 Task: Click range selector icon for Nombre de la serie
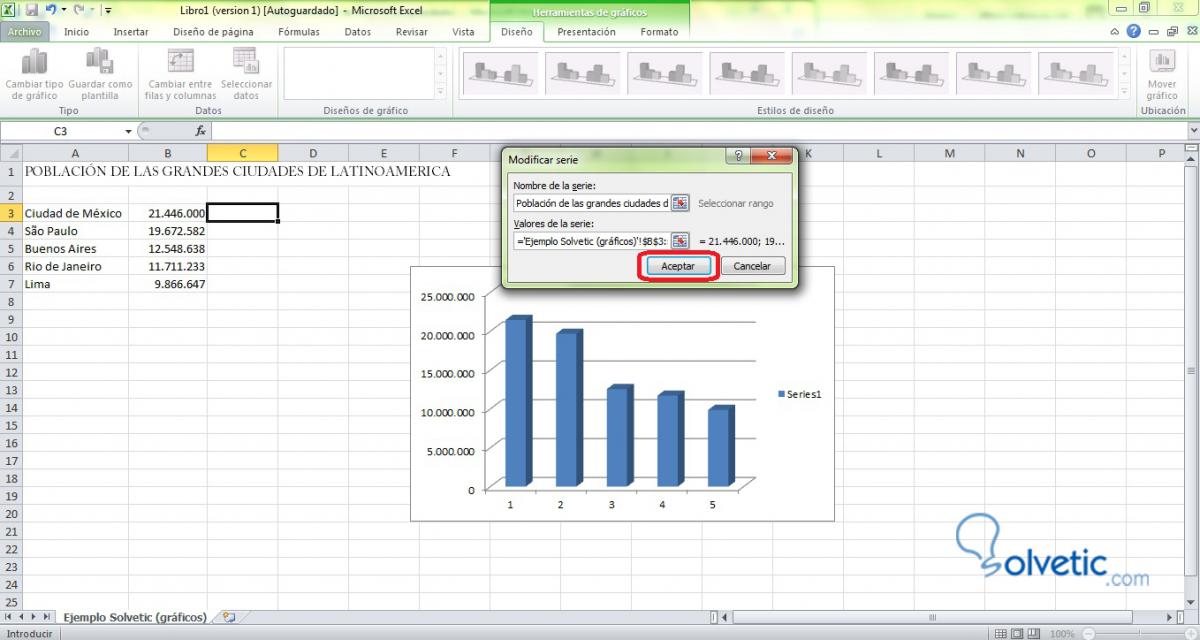(x=680, y=203)
